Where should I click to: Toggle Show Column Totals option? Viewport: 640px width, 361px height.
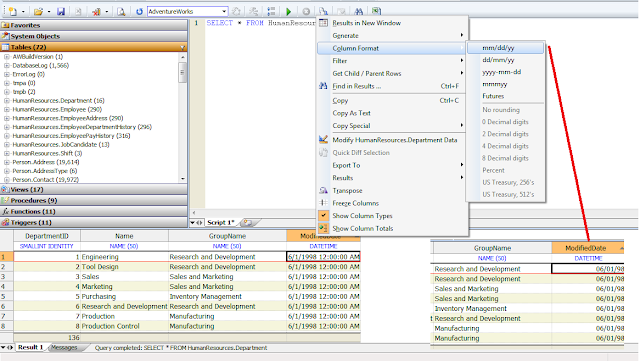pyautogui.click(x=392, y=229)
